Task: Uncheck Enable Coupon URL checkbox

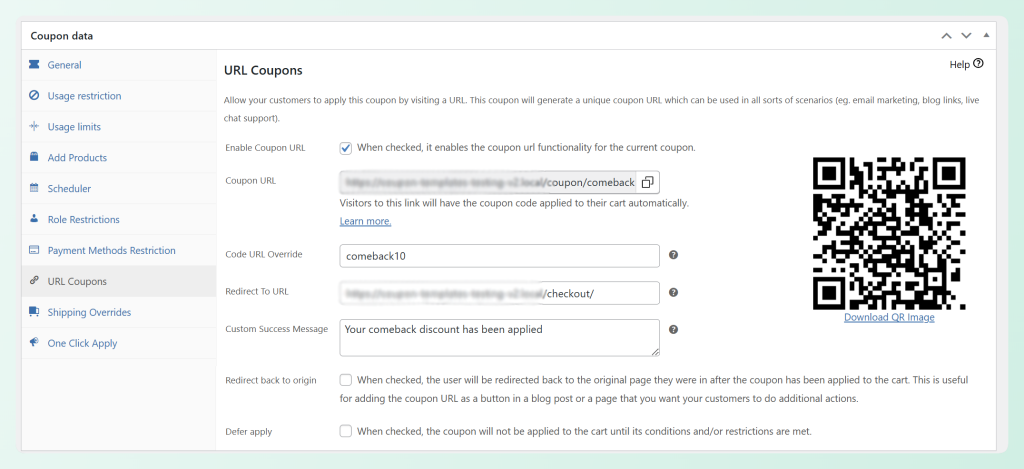Action: point(345,148)
